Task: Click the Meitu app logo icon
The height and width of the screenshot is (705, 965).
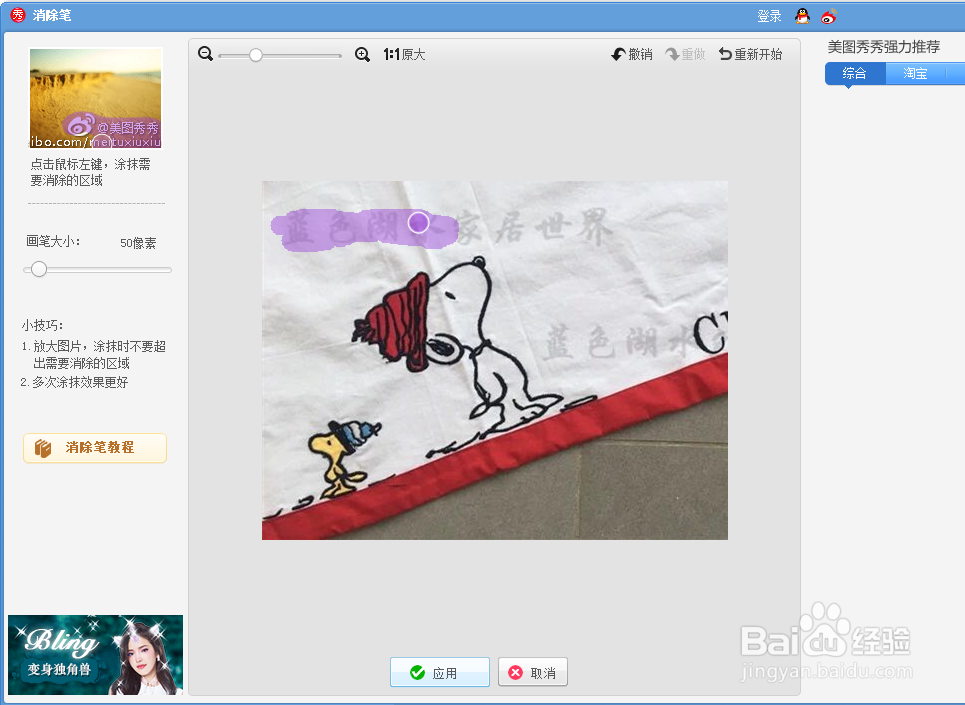Action: (x=18, y=15)
